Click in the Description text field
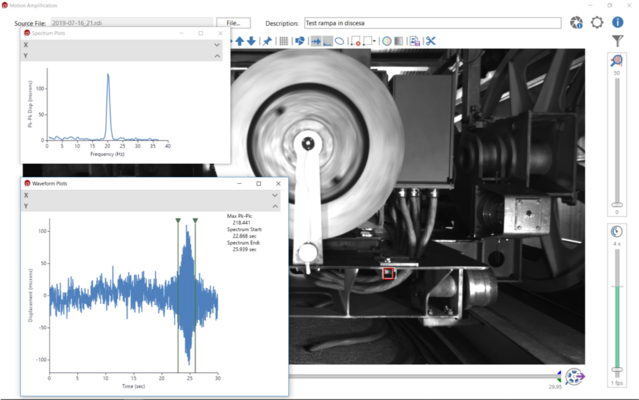Image resolution: width=639 pixels, height=400 pixels. tap(432, 22)
